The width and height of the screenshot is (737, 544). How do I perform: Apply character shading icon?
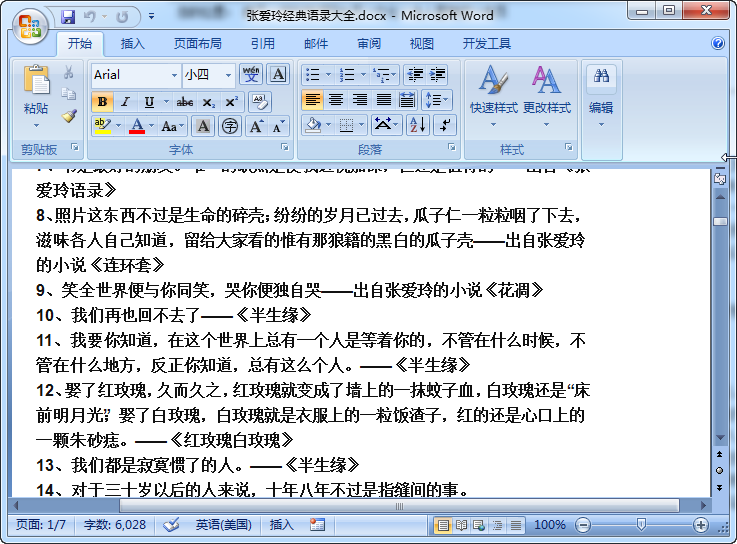pos(203,126)
